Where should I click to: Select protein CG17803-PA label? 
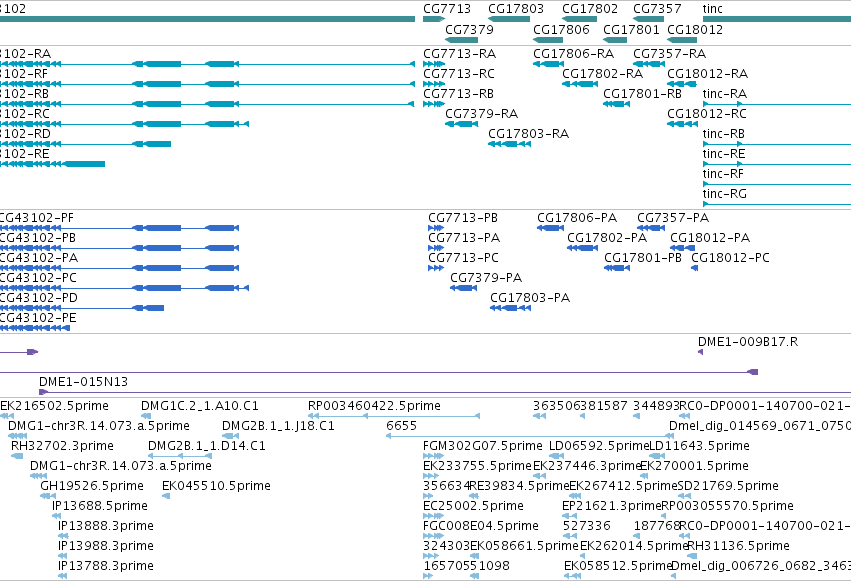coord(530,298)
